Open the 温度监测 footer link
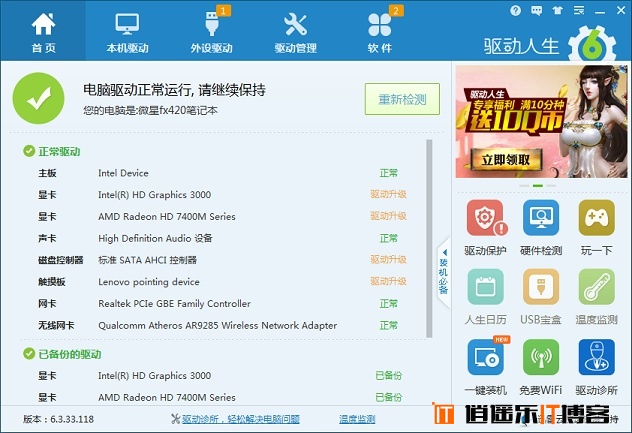Image resolution: width=632 pixels, height=433 pixels. click(x=357, y=419)
